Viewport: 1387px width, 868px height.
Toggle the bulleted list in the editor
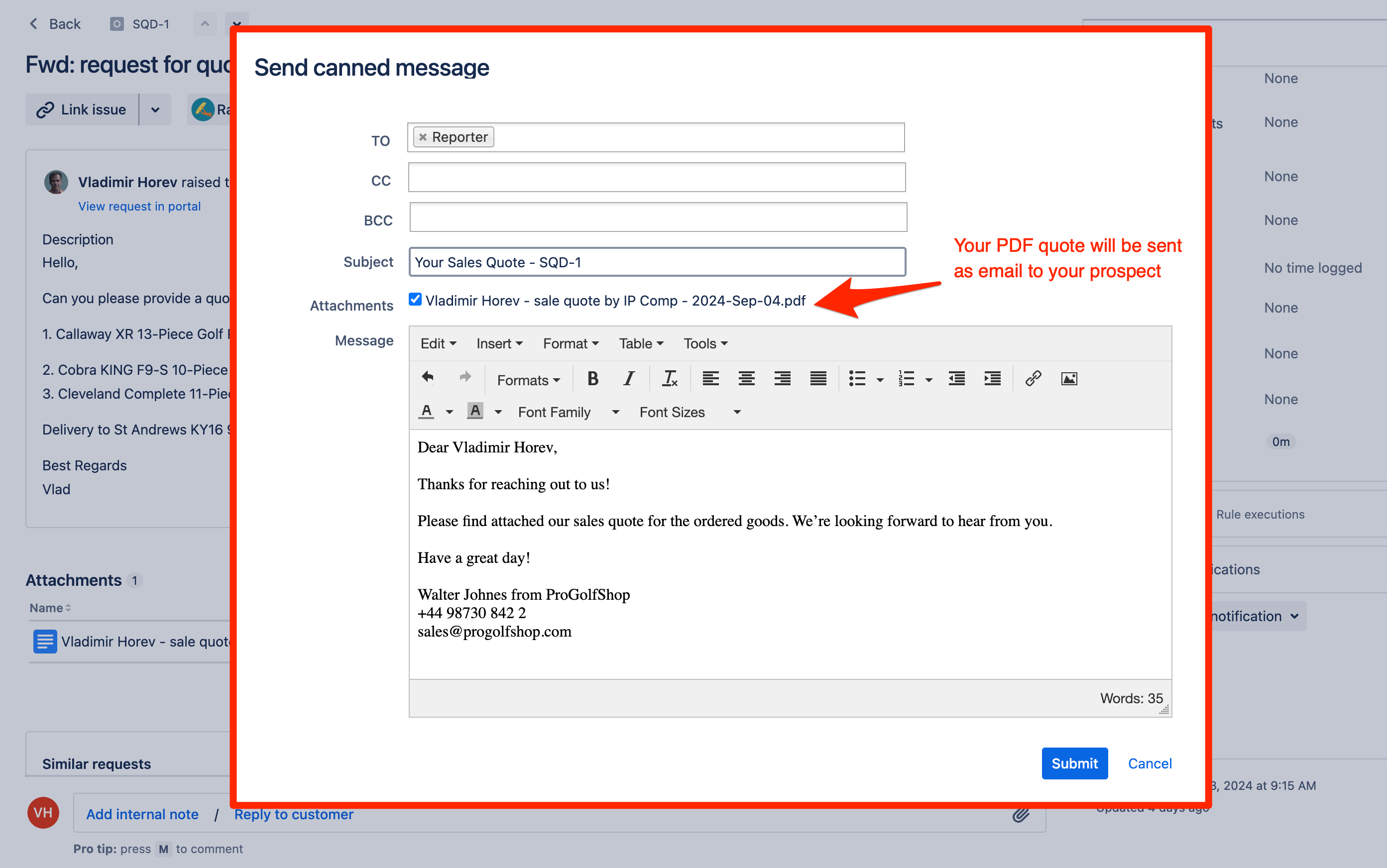858,378
